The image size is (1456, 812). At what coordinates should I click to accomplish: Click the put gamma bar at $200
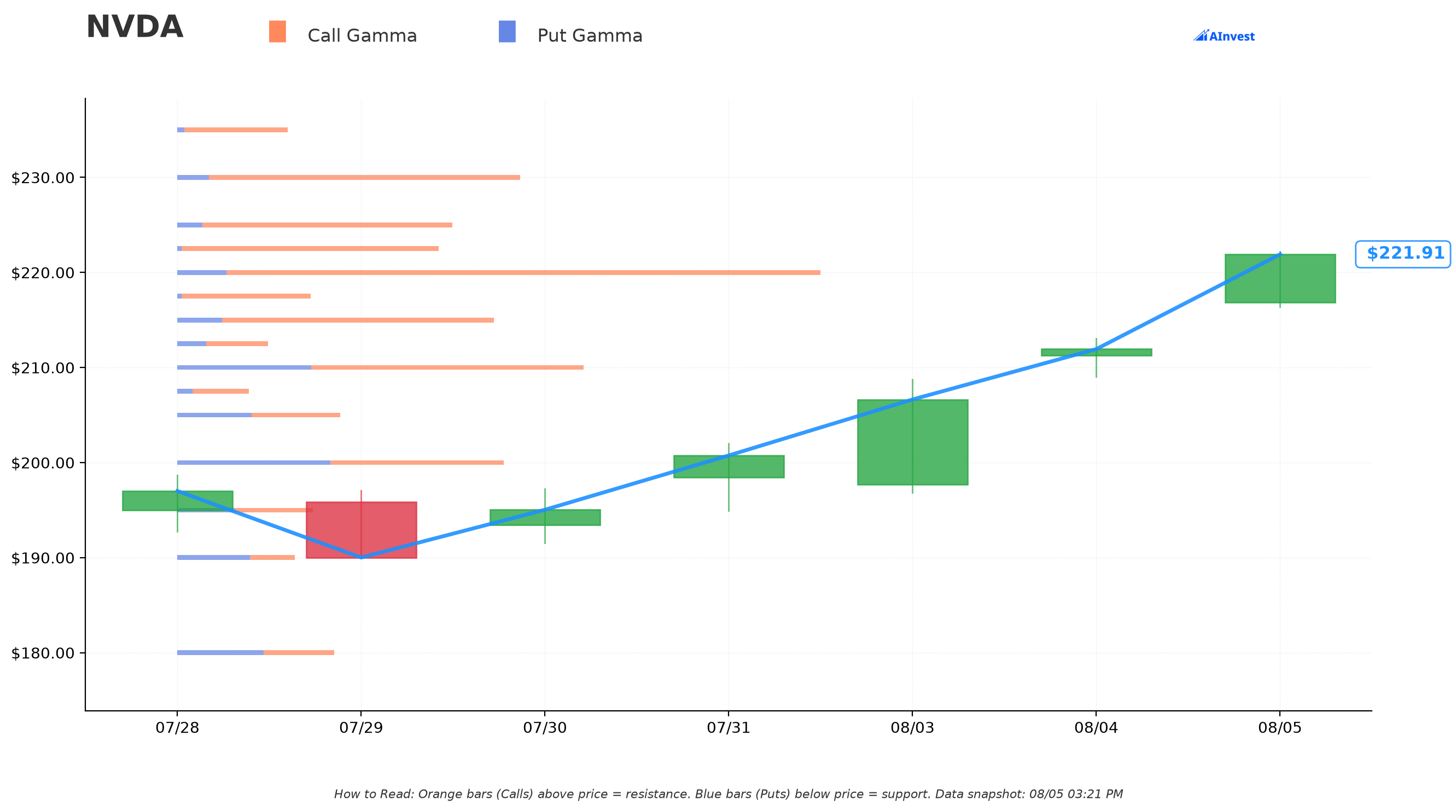point(254,463)
